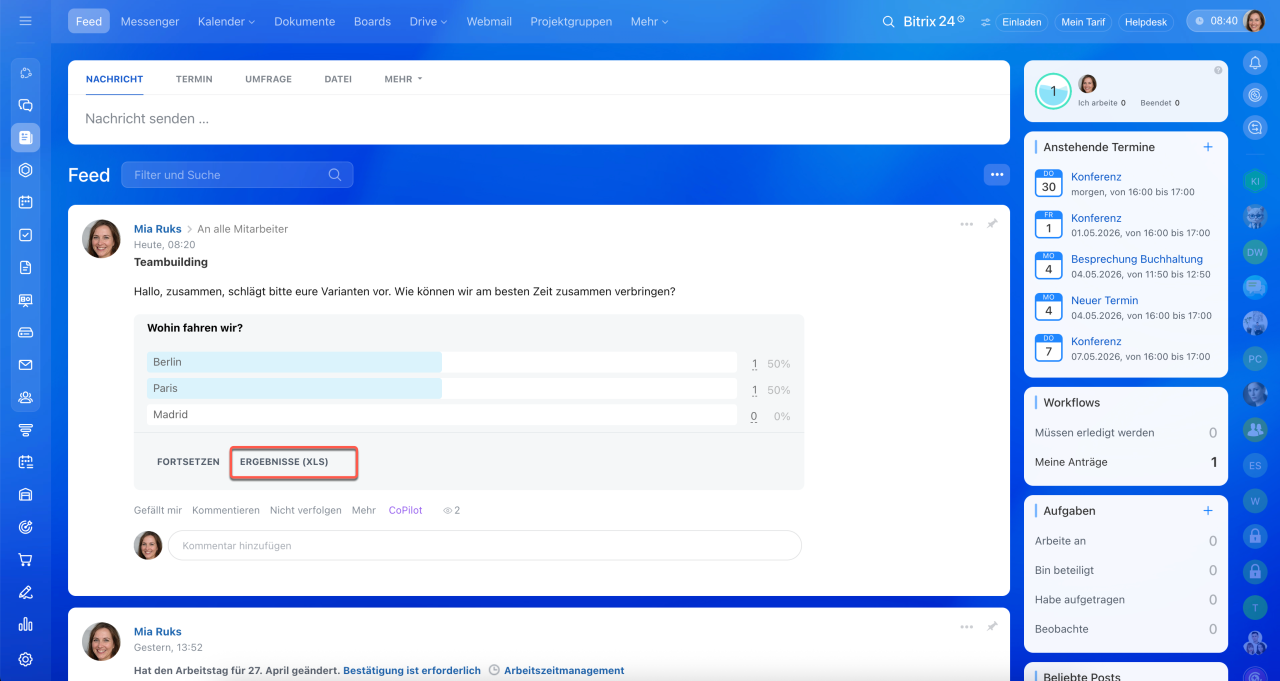Switch to the Umfrage tab
The height and width of the screenshot is (681, 1280).
coord(268,79)
